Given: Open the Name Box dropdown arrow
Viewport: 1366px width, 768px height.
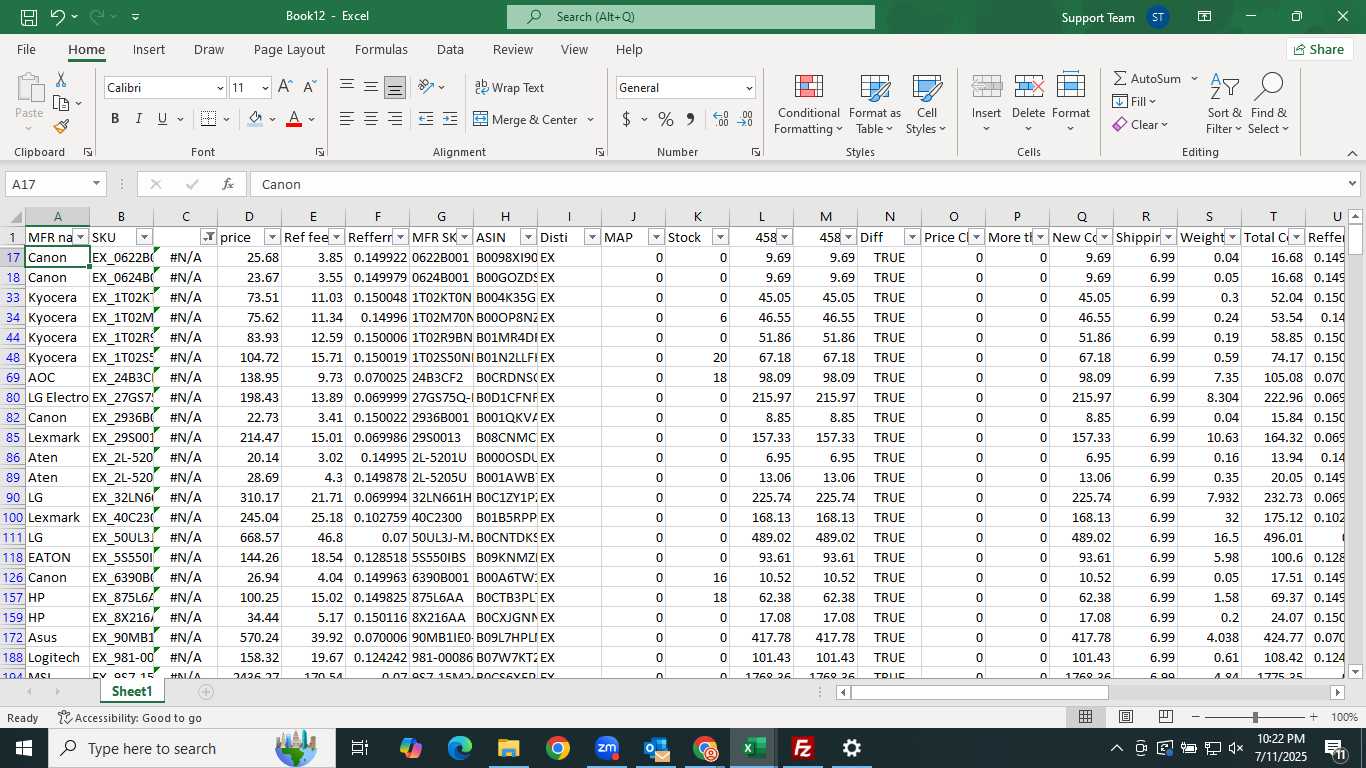Looking at the screenshot, I should (96, 184).
